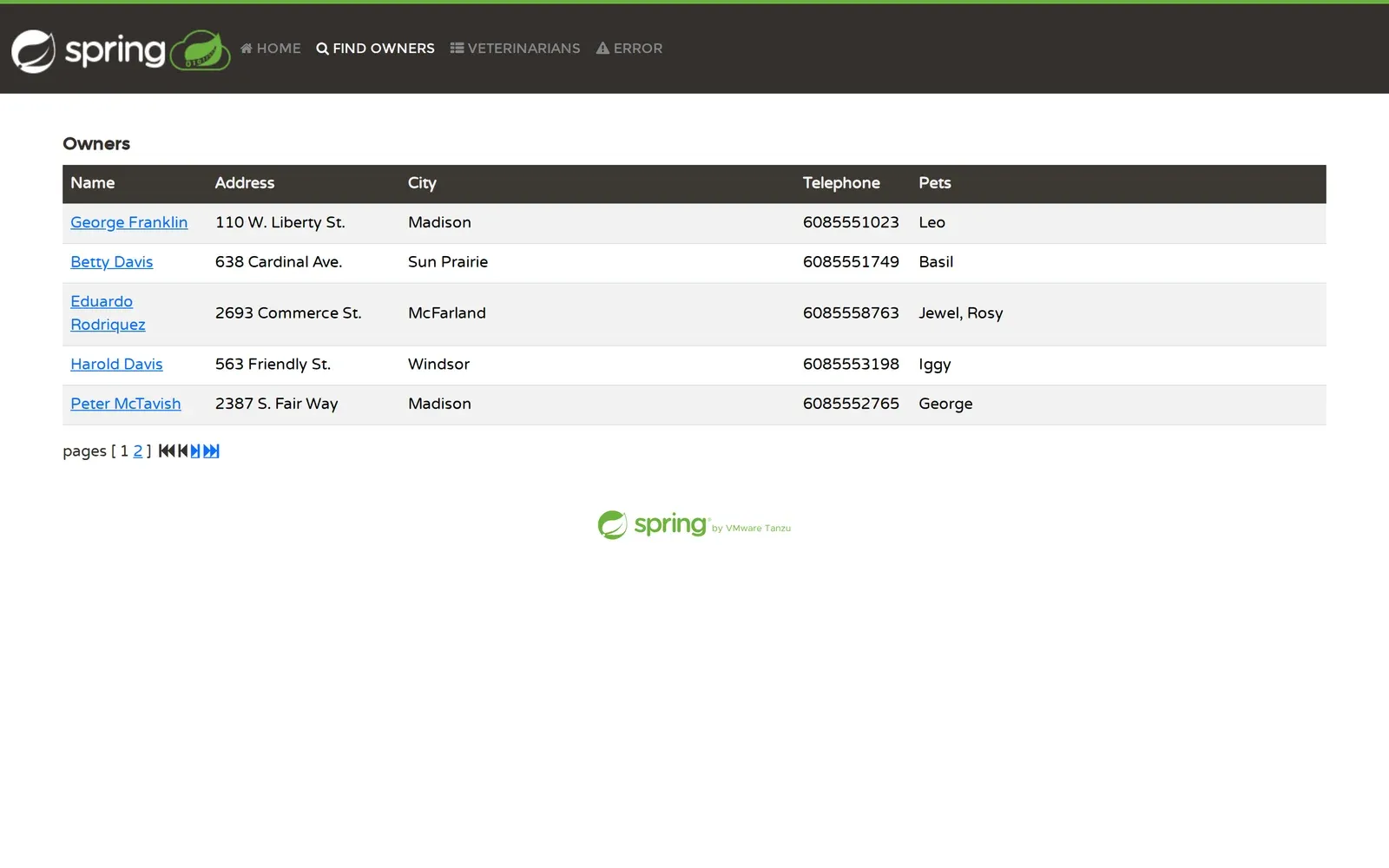
Task: Open owner Betty Davis link
Action: click(111, 262)
